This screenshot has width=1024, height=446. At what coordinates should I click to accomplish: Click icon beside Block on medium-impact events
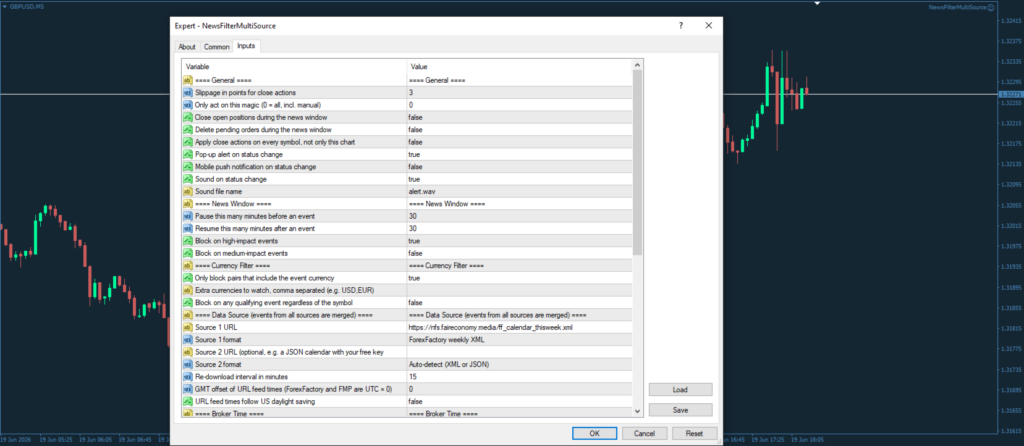click(x=187, y=253)
